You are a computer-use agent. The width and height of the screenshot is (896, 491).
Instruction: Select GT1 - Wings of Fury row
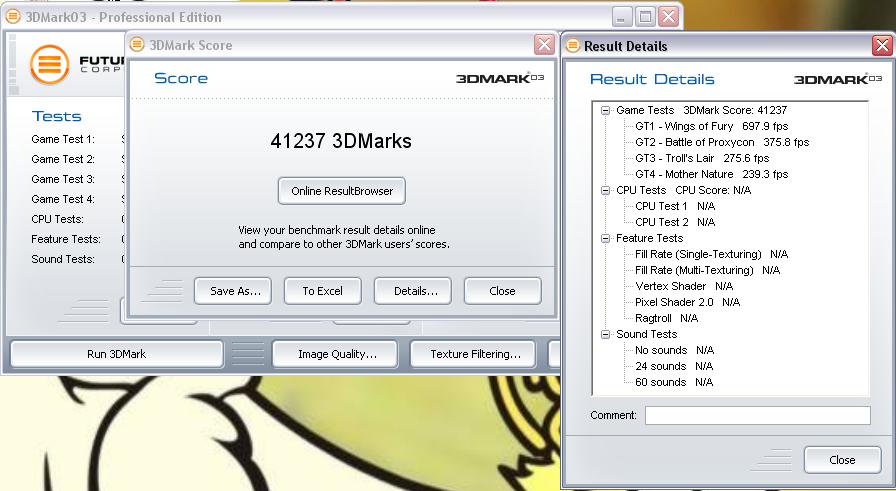711,126
